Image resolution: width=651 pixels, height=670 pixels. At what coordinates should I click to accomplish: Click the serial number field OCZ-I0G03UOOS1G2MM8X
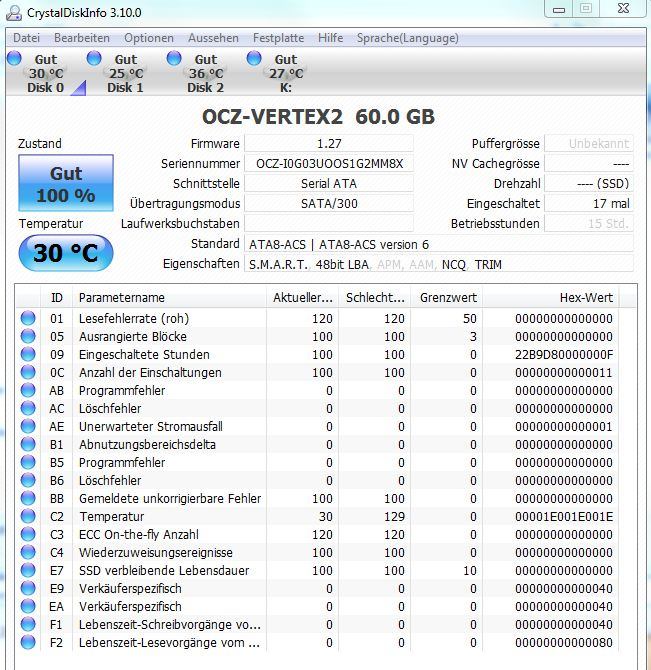point(329,164)
